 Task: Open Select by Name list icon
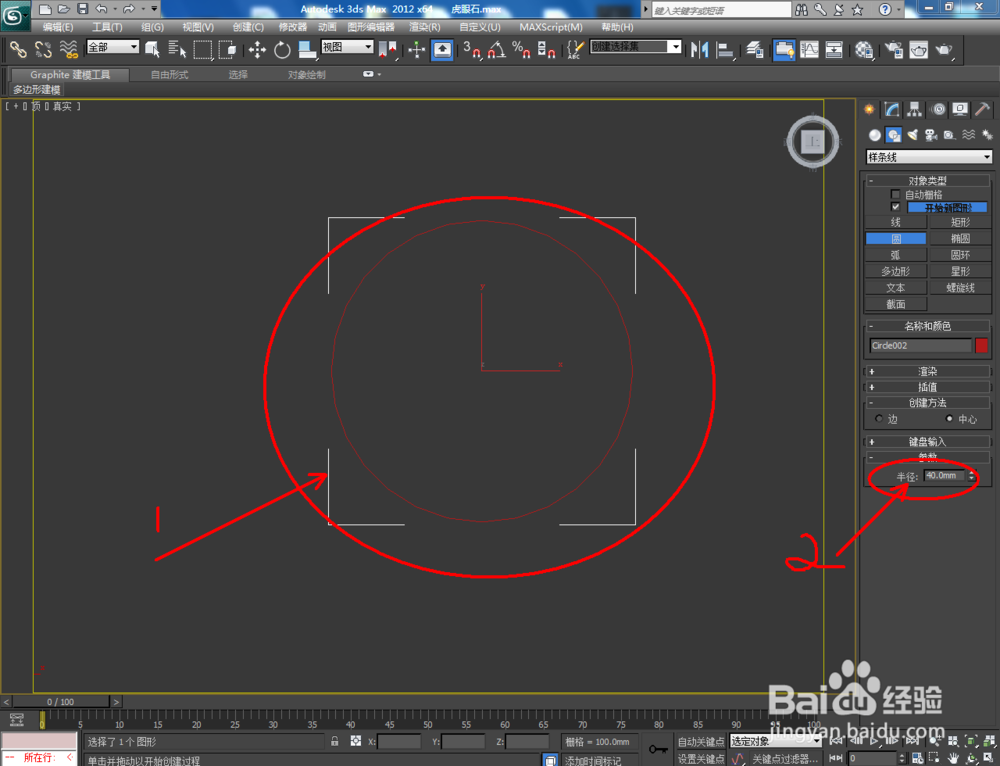coord(177,49)
